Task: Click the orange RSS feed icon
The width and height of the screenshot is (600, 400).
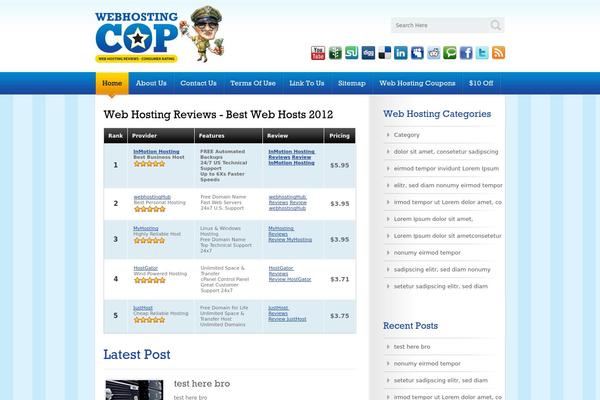Action: [498, 53]
